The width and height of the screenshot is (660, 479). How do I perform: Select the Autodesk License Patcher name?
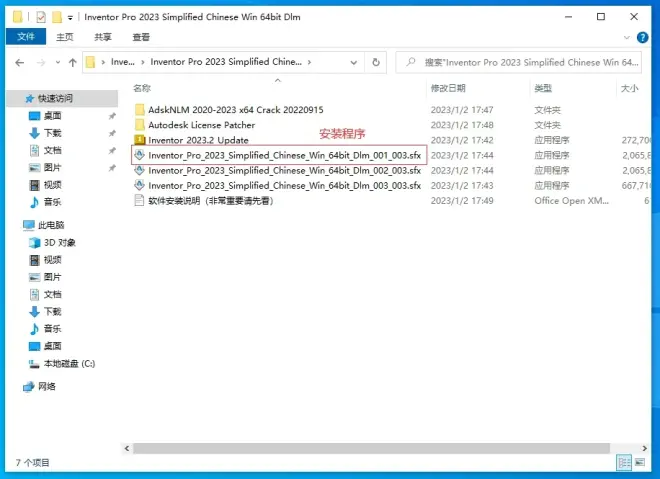point(202,125)
